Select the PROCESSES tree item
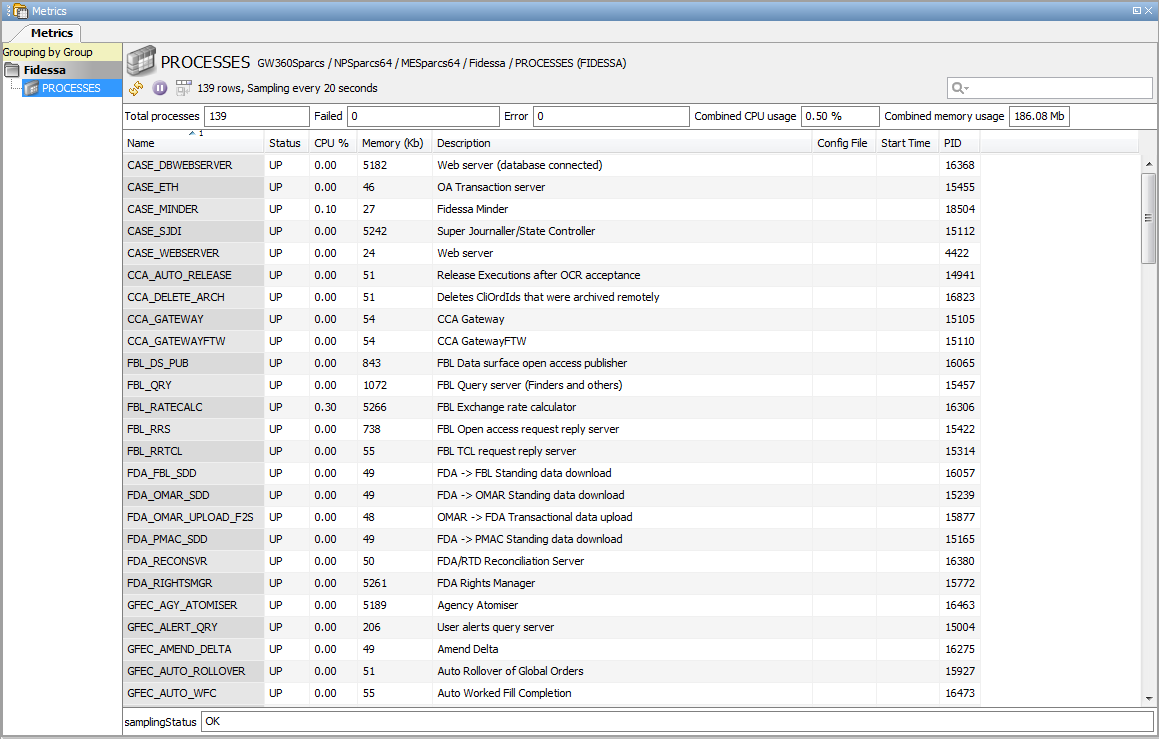This screenshot has width=1159, height=739. point(71,88)
